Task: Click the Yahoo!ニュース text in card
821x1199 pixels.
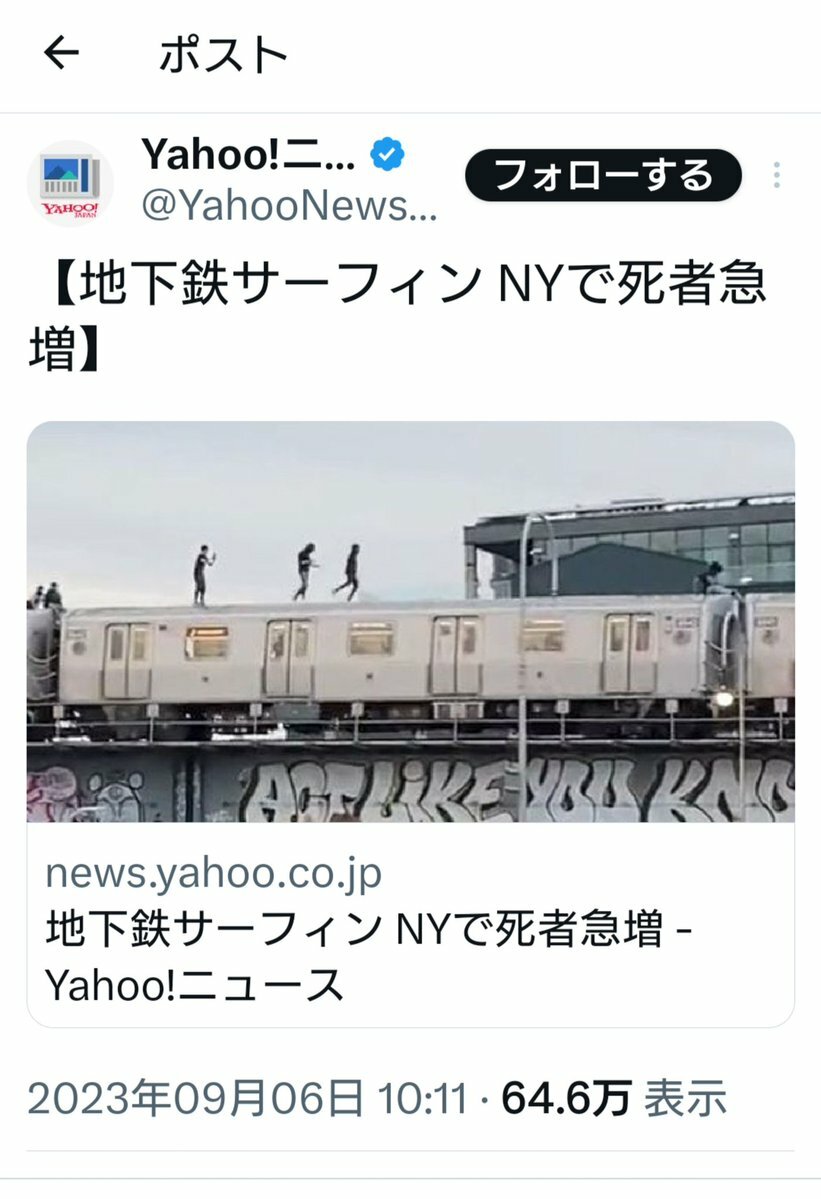Action: click(194, 985)
